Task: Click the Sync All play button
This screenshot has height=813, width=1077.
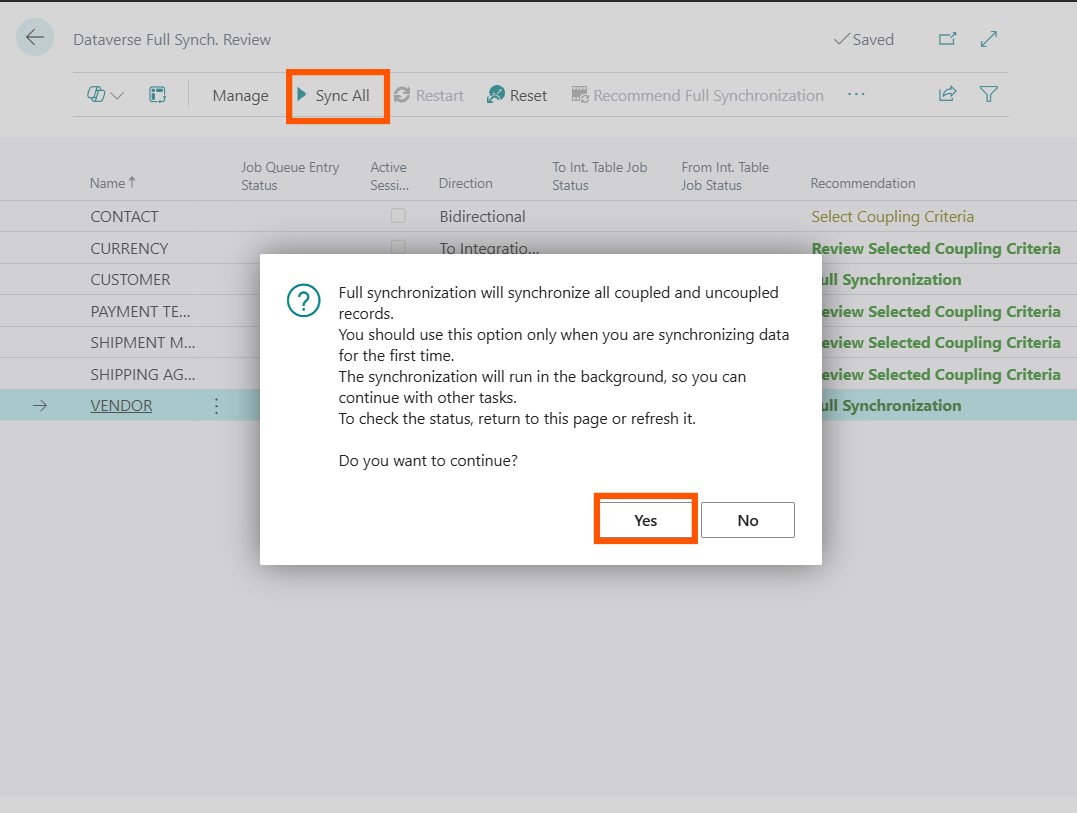Action: 334,95
